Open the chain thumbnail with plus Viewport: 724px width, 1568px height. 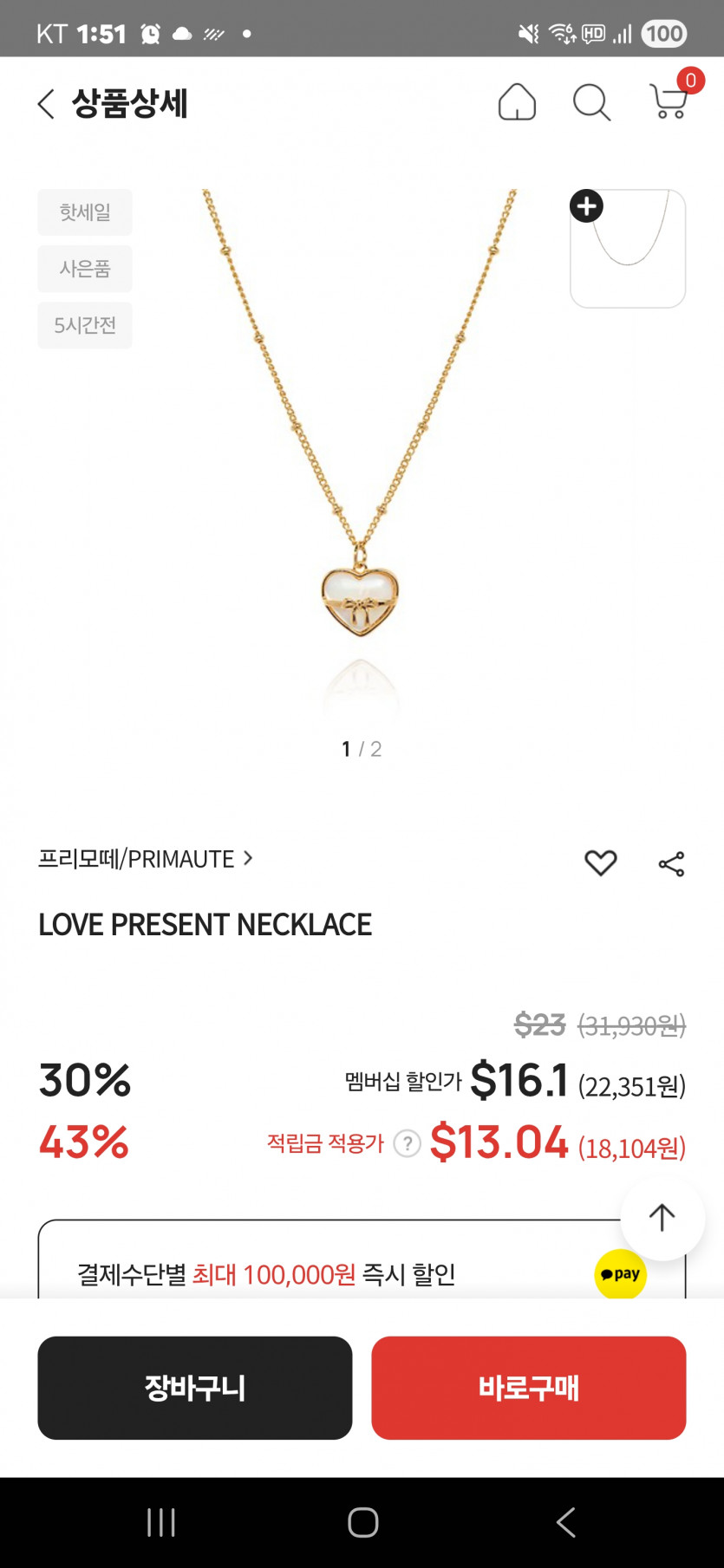[628, 249]
